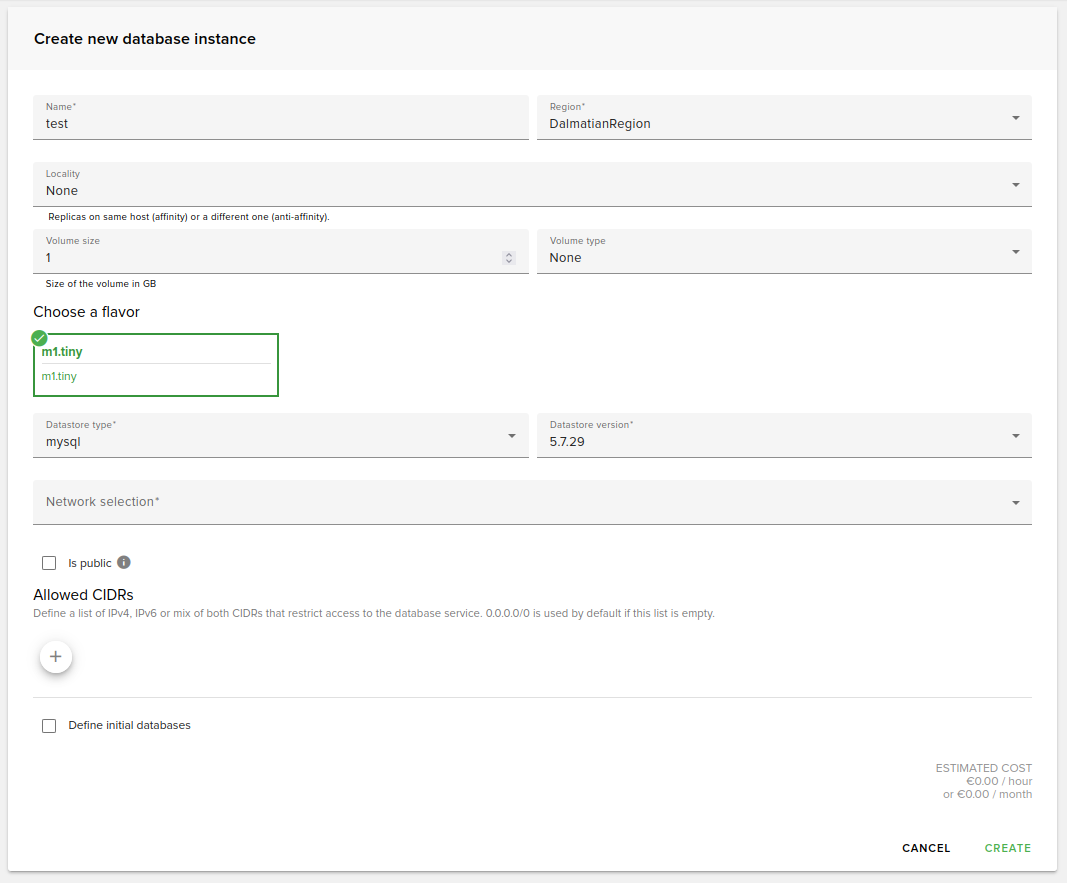Click the green checkmark on m1.tiny flavor

click(x=39, y=338)
